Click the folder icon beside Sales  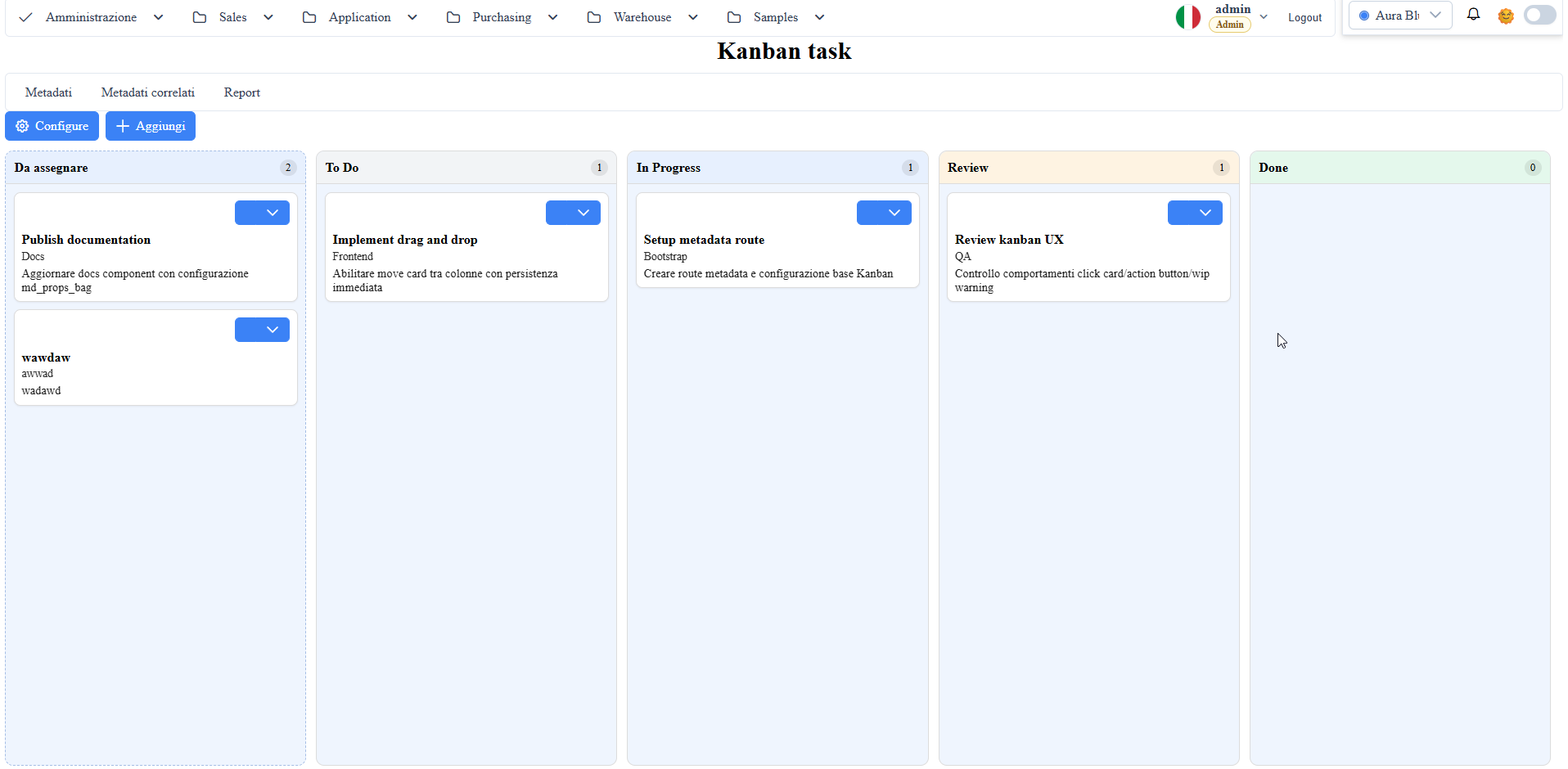[199, 17]
